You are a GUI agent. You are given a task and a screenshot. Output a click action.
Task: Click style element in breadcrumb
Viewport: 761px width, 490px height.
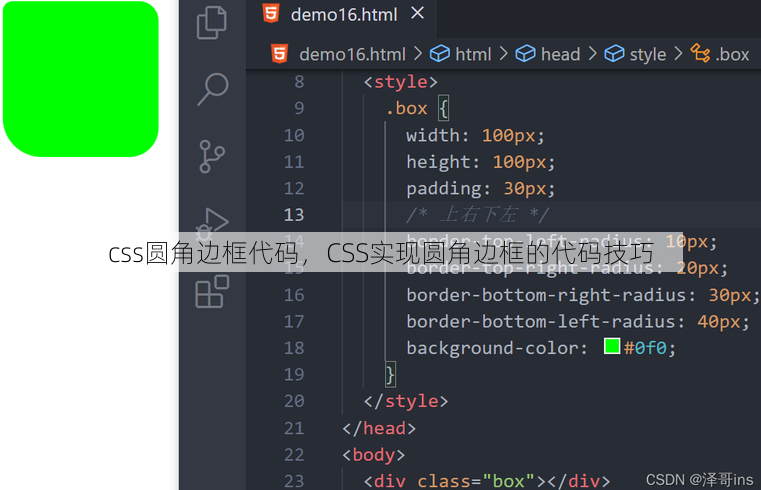tap(647, 54)
